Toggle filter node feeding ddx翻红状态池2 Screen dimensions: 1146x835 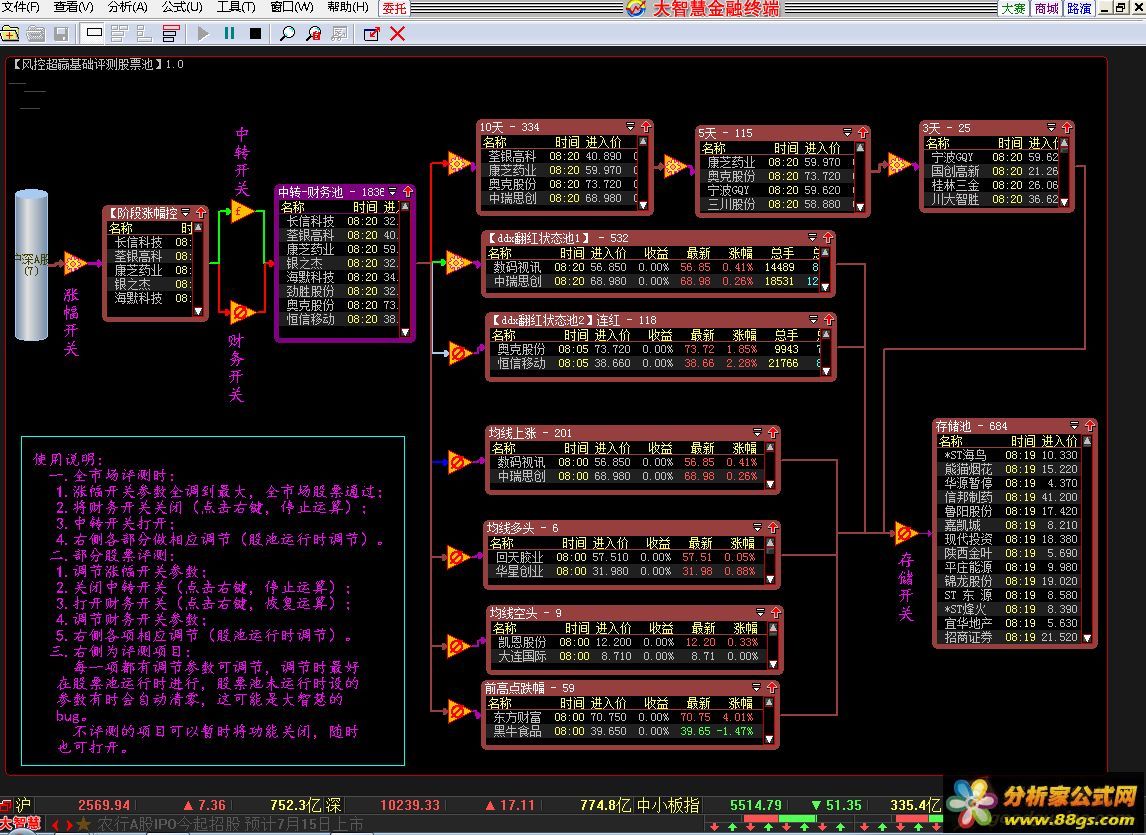click(x=459, y=353)
